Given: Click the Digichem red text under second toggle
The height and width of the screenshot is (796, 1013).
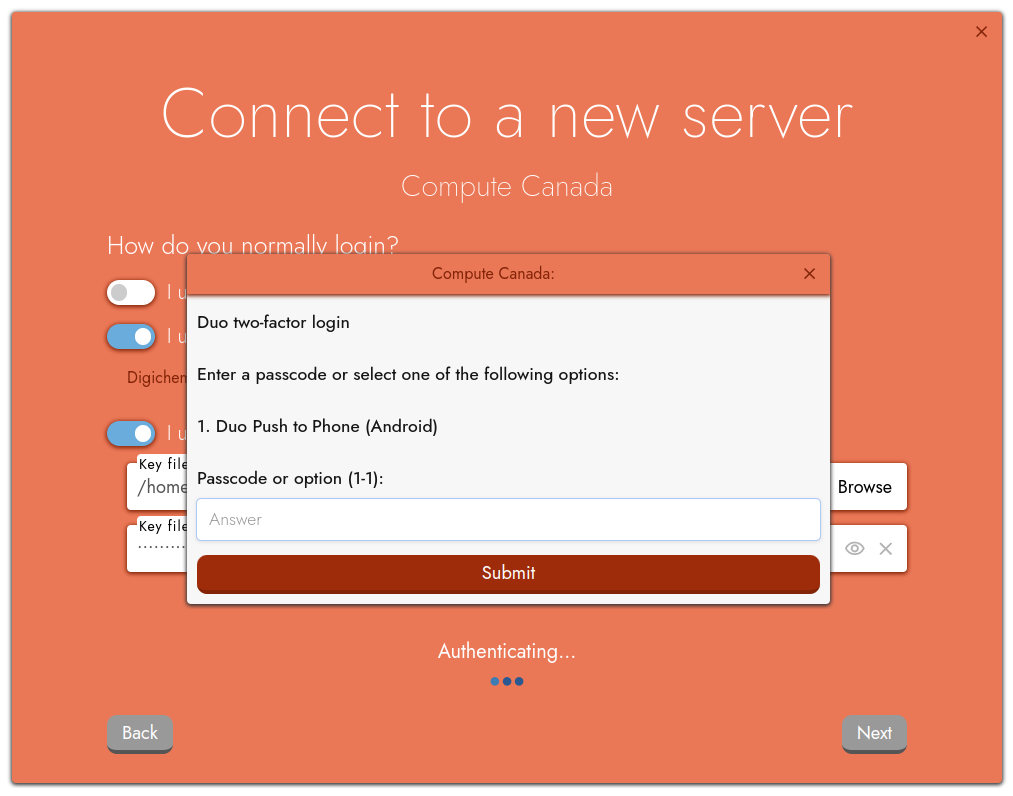Looking at the screenshot, I should (x=157, y=378).
